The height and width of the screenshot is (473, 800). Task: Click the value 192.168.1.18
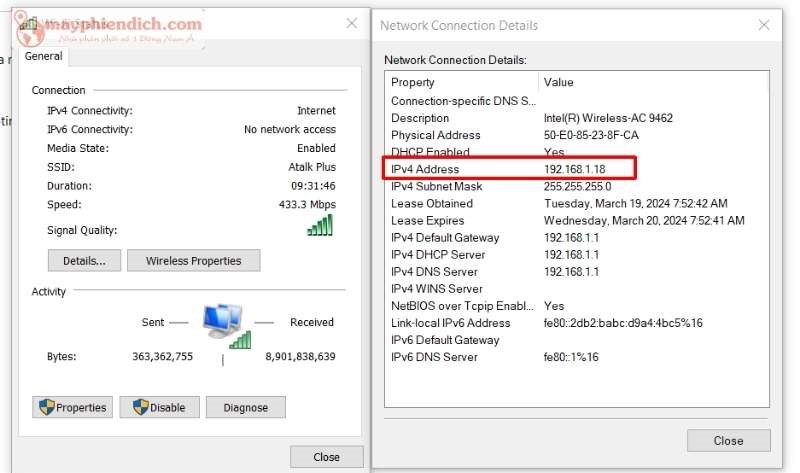click(574, 169)
